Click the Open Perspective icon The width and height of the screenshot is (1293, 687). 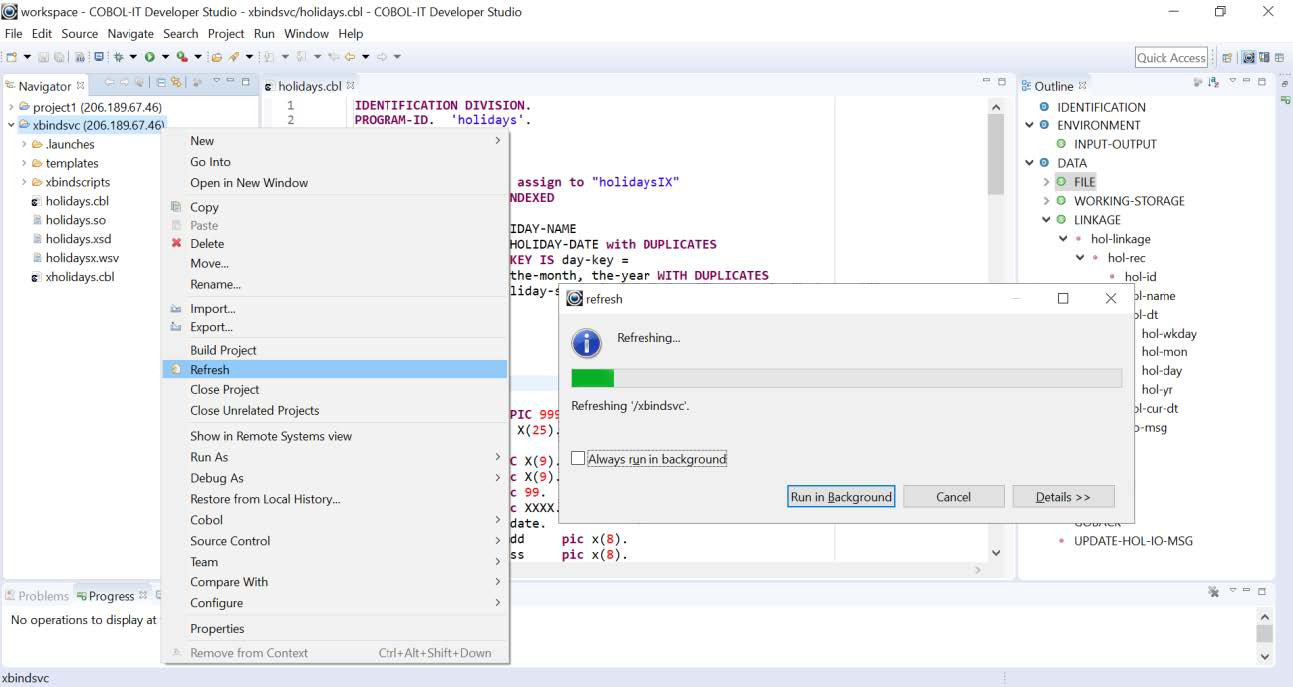click(x=1227, y=58)
